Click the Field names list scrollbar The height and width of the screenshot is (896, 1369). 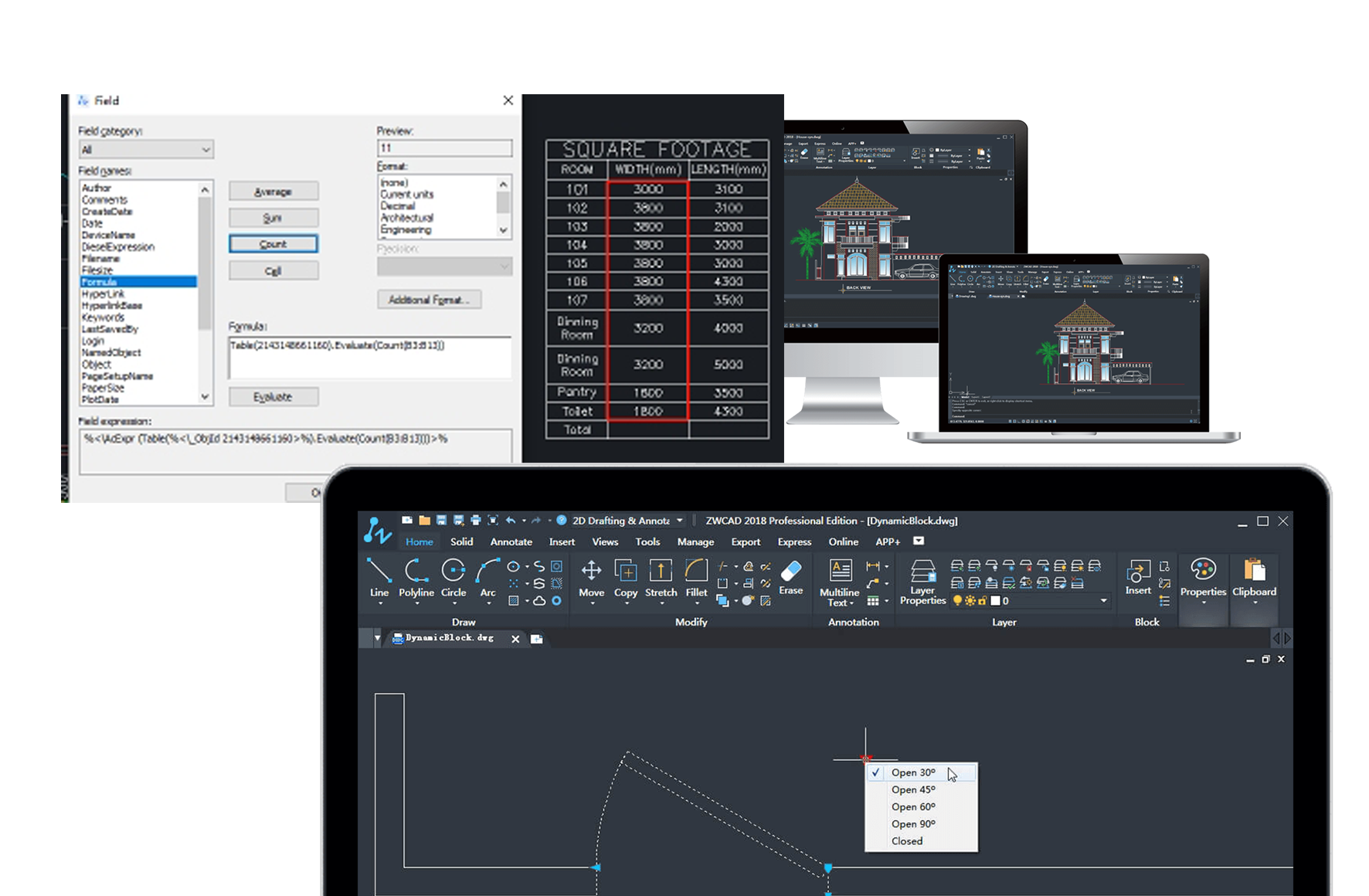point(205,293)
